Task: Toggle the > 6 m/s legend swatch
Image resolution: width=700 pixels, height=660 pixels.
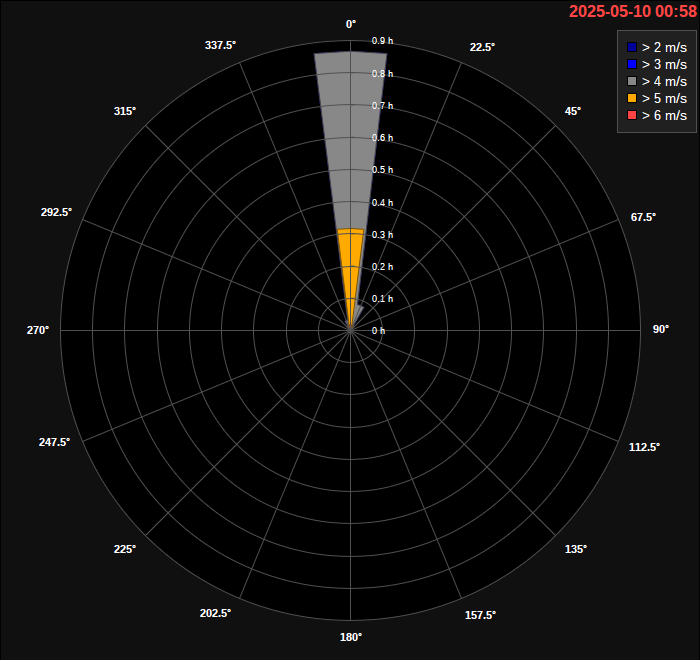Action: [x=632, y=115]
